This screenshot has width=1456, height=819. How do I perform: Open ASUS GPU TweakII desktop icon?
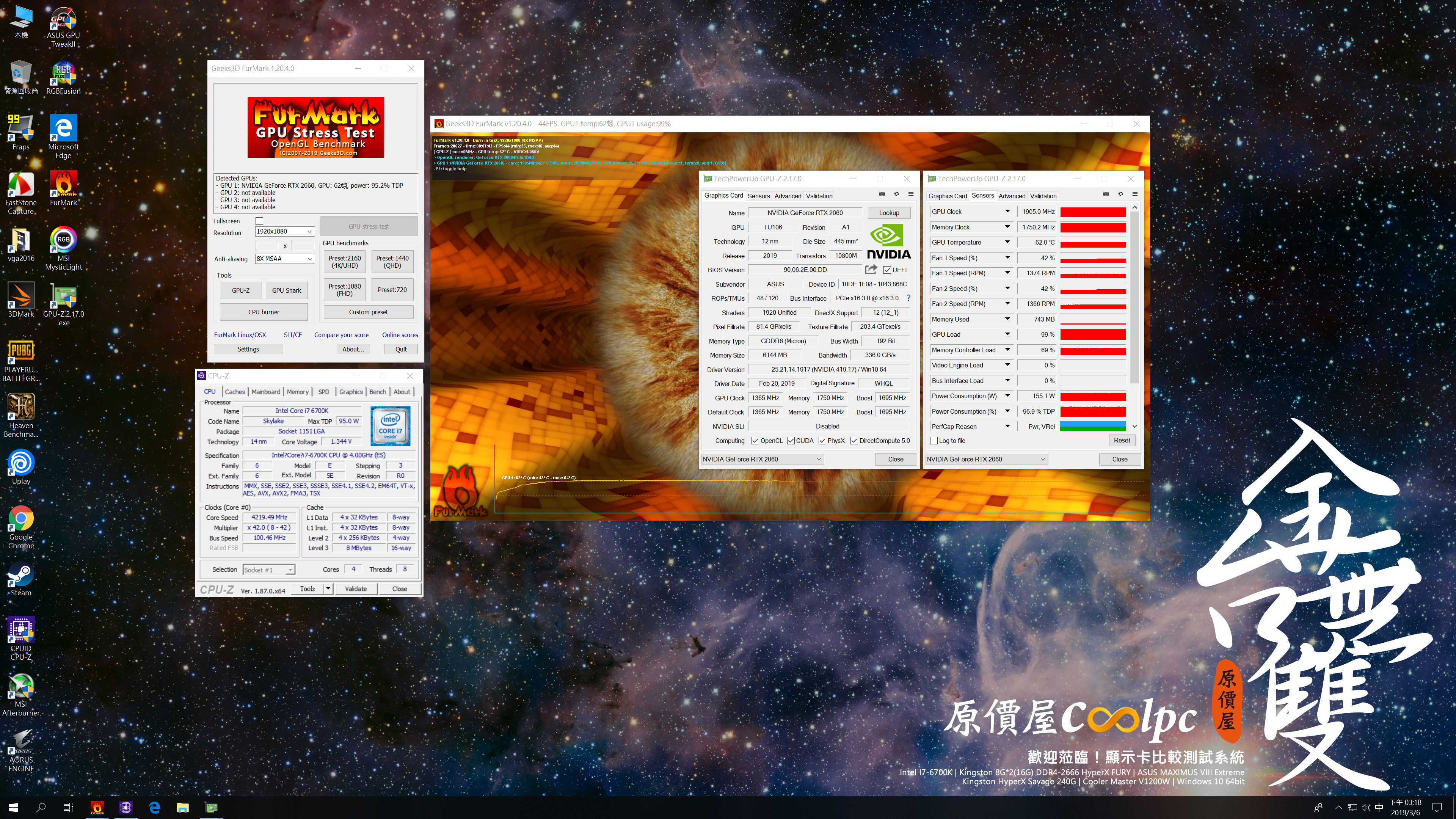coord(63,27)
